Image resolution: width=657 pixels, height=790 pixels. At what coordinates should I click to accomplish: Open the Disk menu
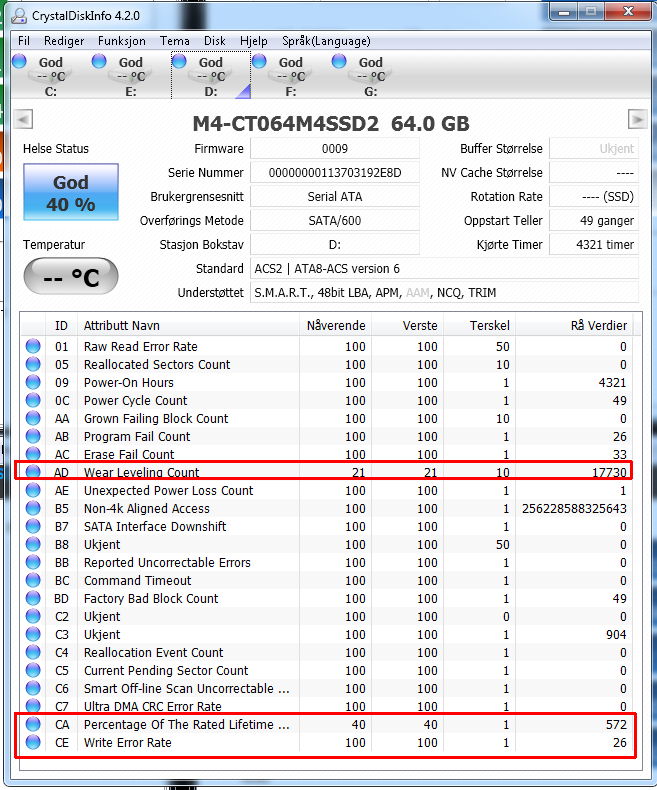(215, 41)
